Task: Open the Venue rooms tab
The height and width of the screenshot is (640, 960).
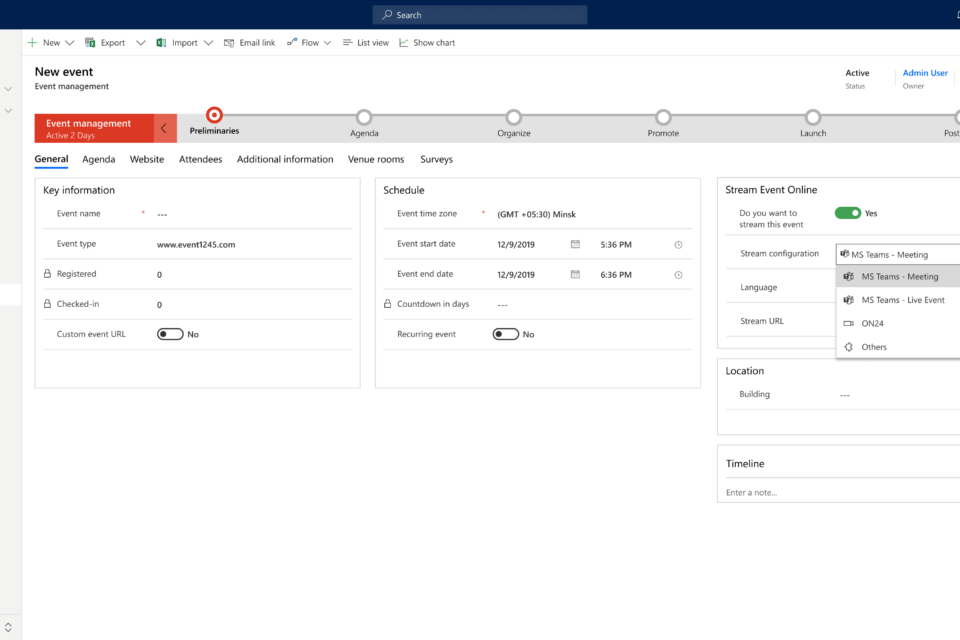Action: pos(376,159)
